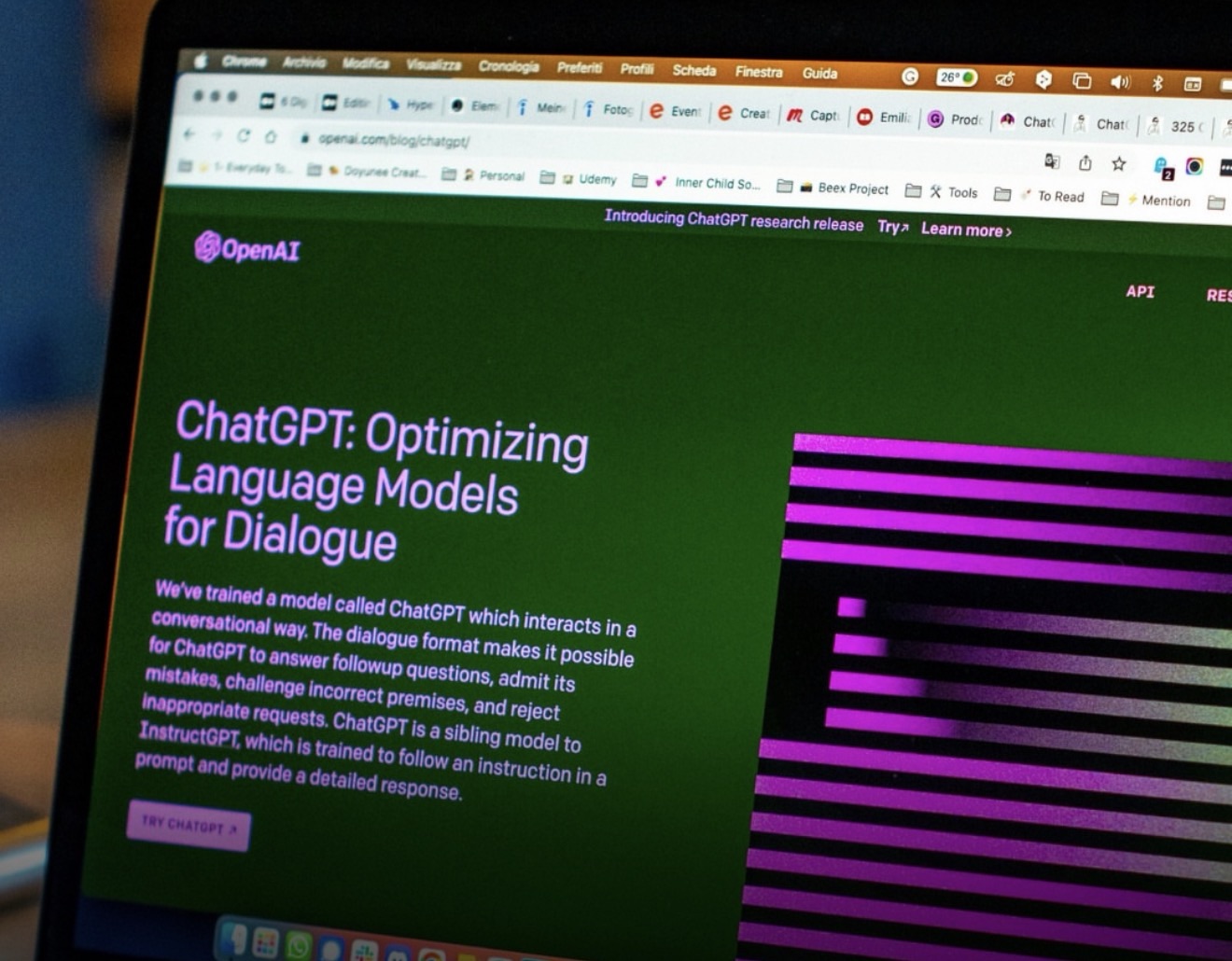
Task: Open the Preferiti menu
Action: click(x=580, y=67)
